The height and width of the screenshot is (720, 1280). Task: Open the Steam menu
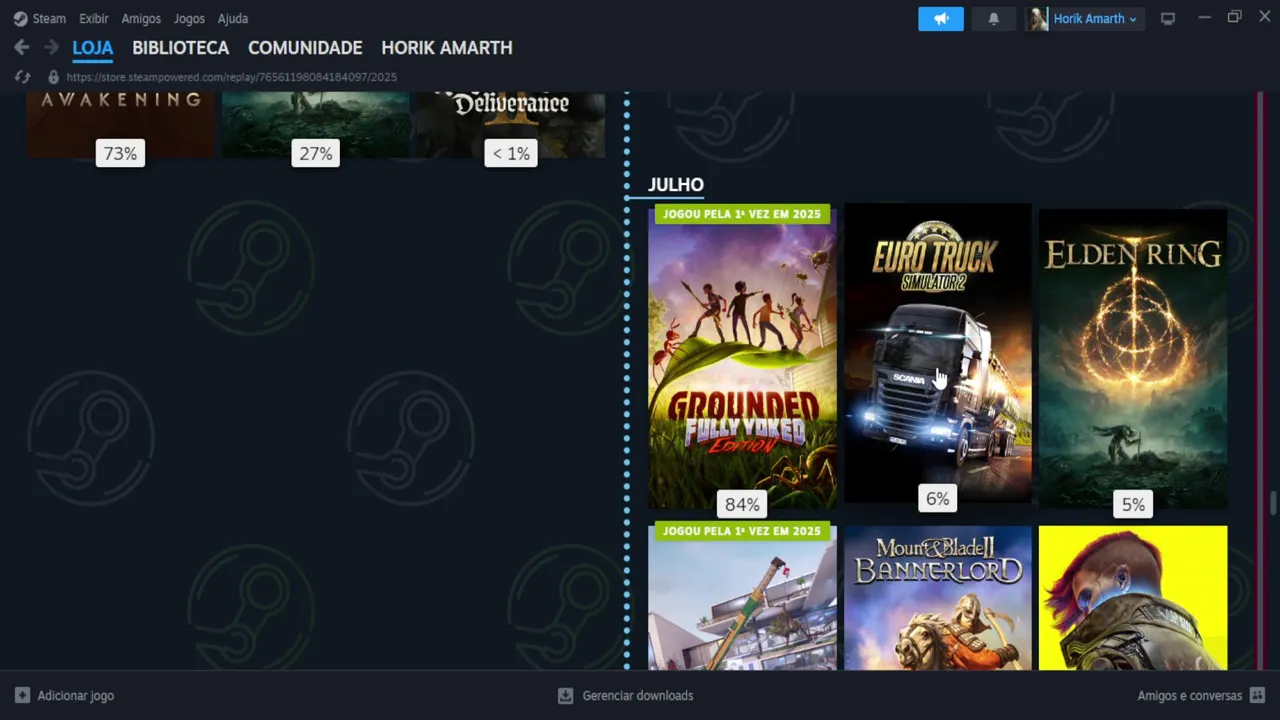tap(40, 18)
